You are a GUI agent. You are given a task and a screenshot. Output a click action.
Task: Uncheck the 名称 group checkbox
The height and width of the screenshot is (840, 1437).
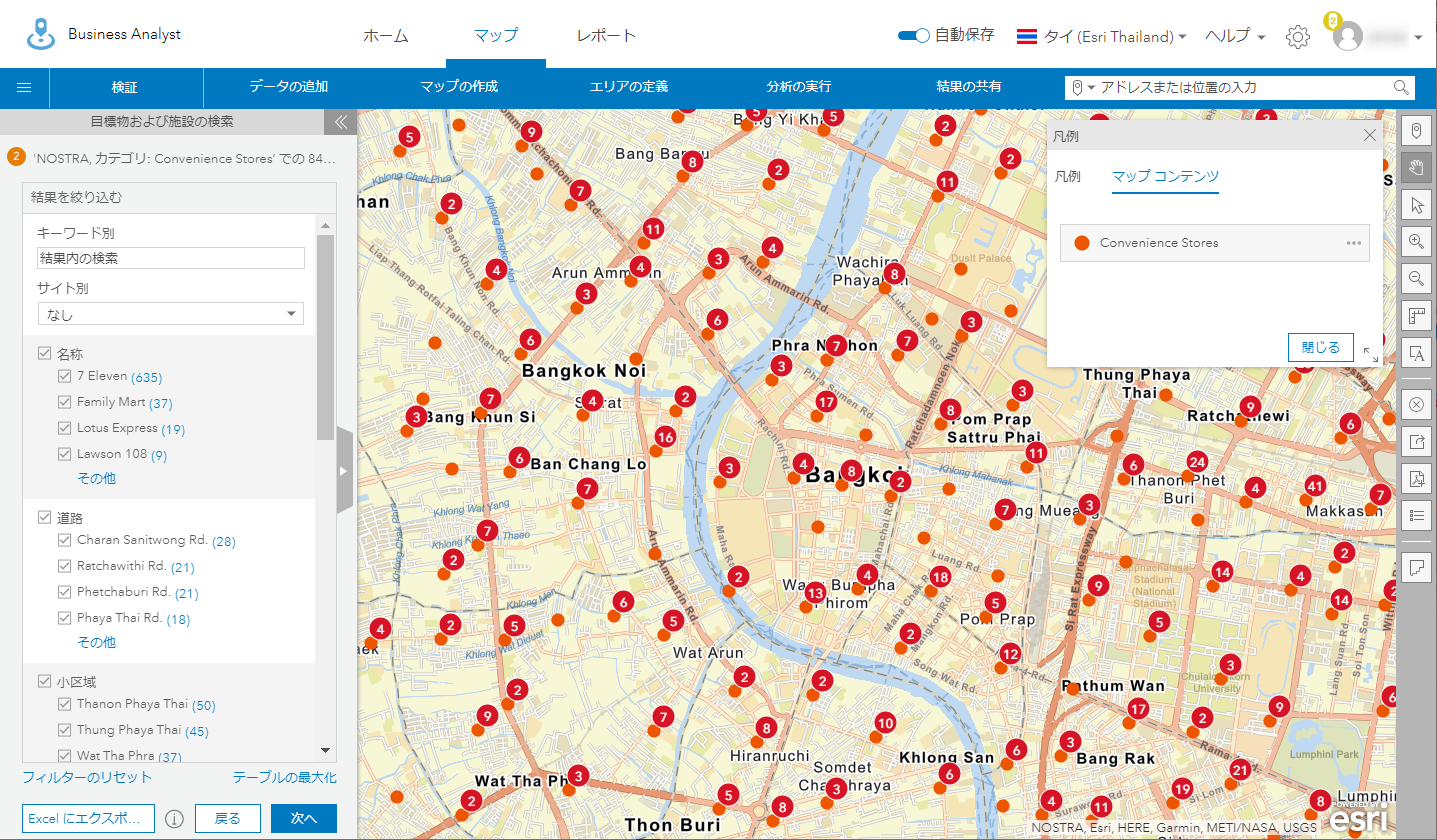44,353
